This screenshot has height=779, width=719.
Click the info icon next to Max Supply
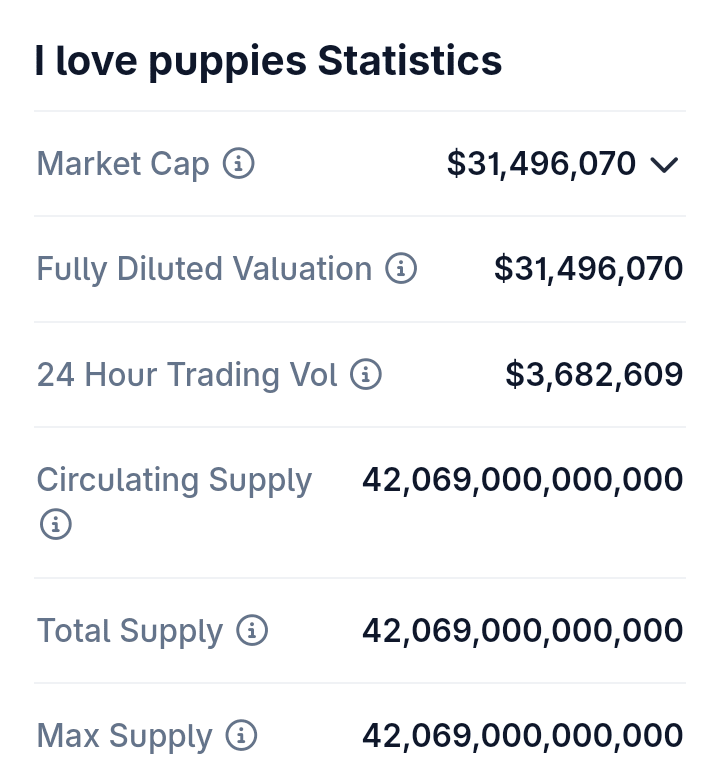[241, 737]
